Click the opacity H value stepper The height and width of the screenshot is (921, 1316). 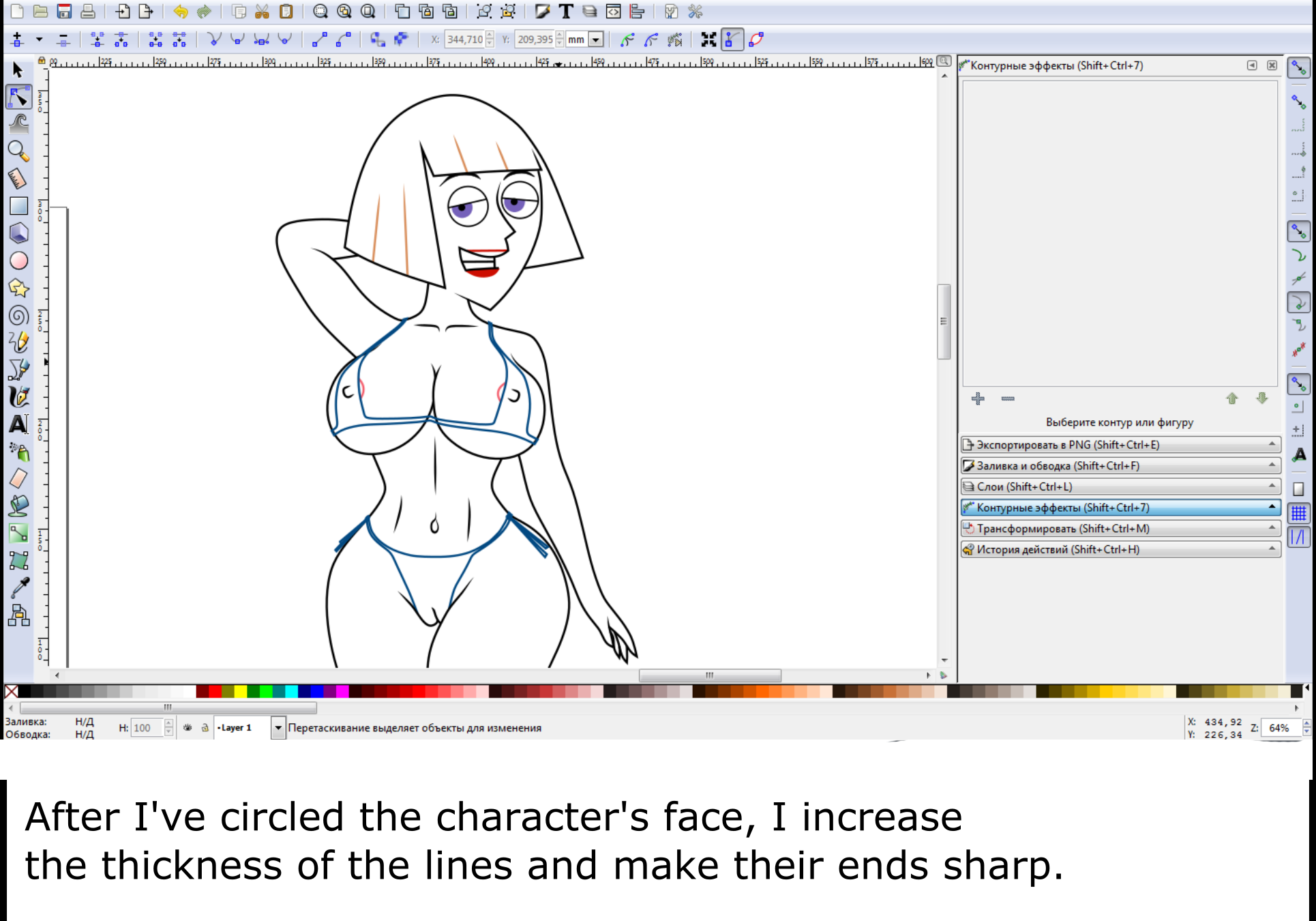pos(168,728)
